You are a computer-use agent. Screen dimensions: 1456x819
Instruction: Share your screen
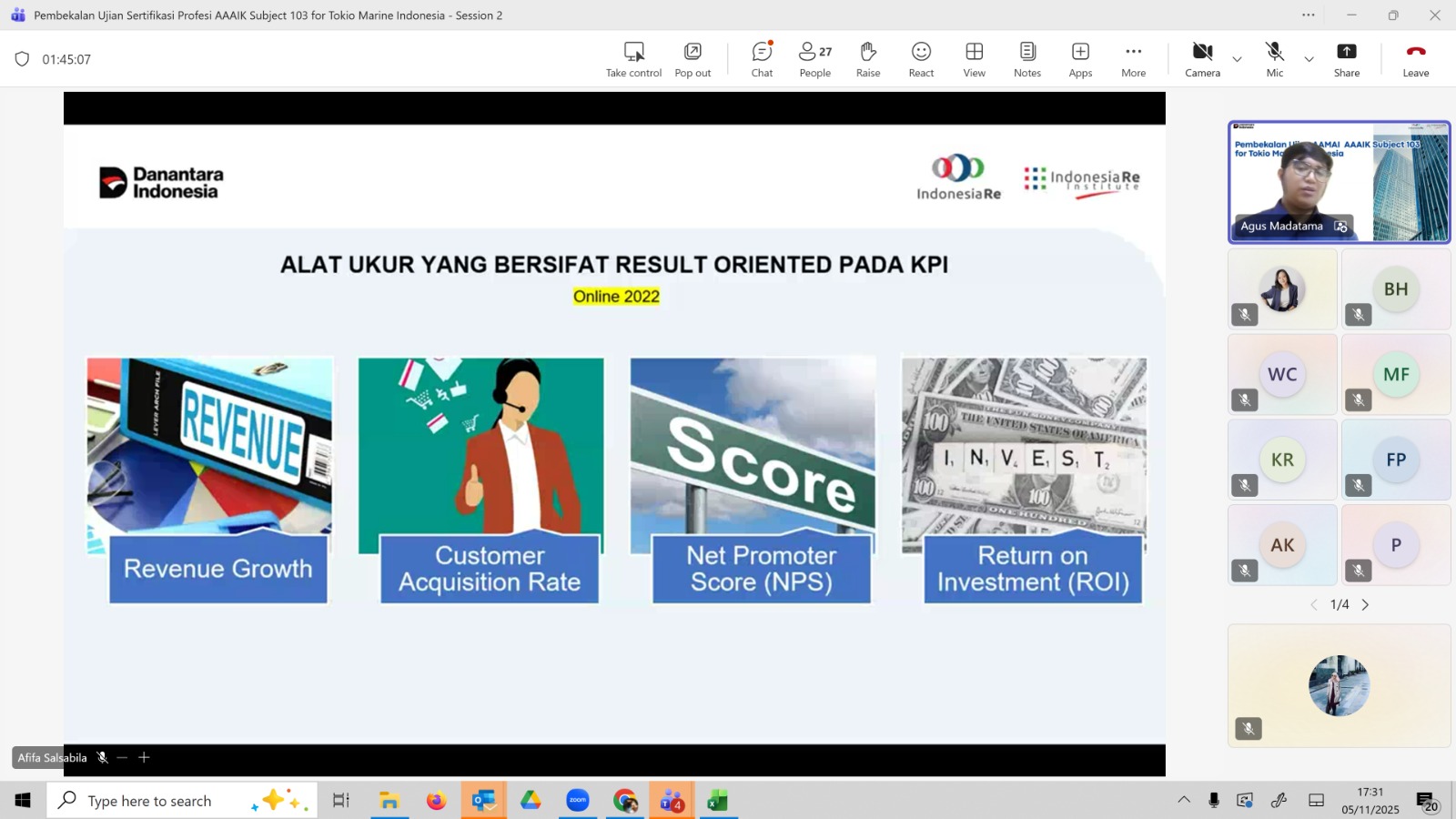[1347, 59]
